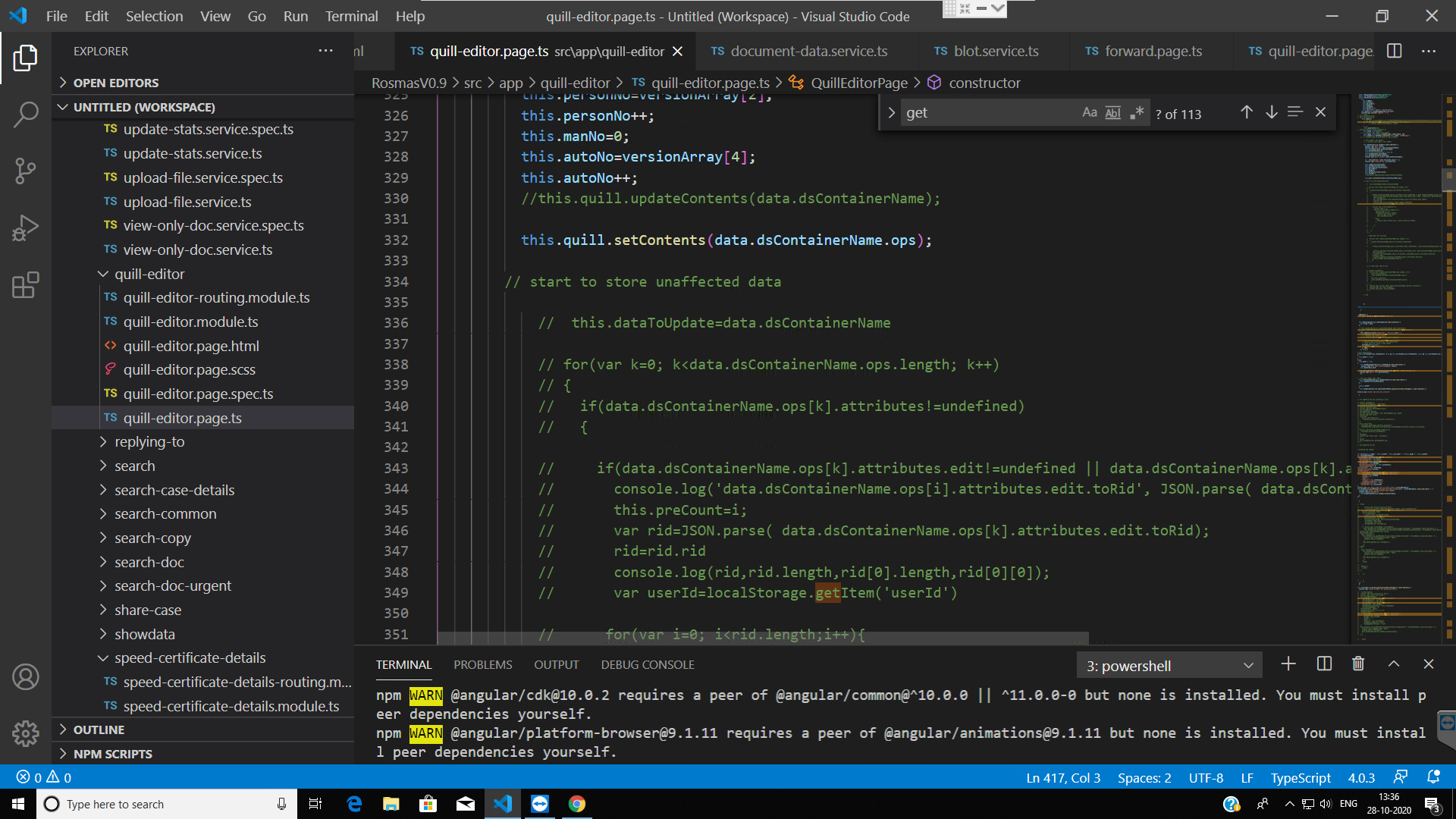The width and height of the screenshot is (1456, 819).
Task: Click Ln 417, Col 3 status item
Action: 1063,777
